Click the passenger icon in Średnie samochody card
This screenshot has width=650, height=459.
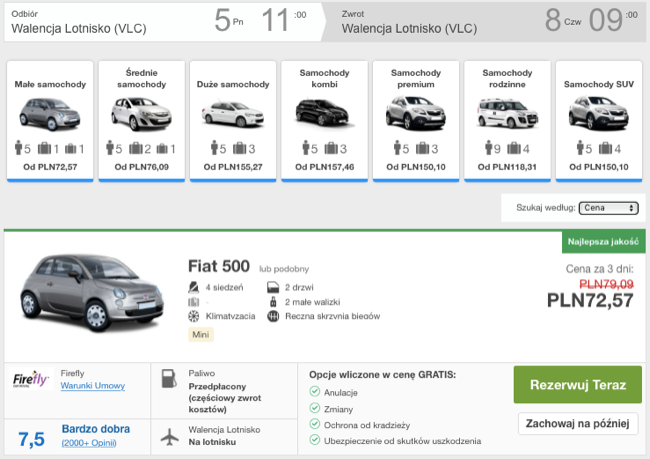[110, 147]
